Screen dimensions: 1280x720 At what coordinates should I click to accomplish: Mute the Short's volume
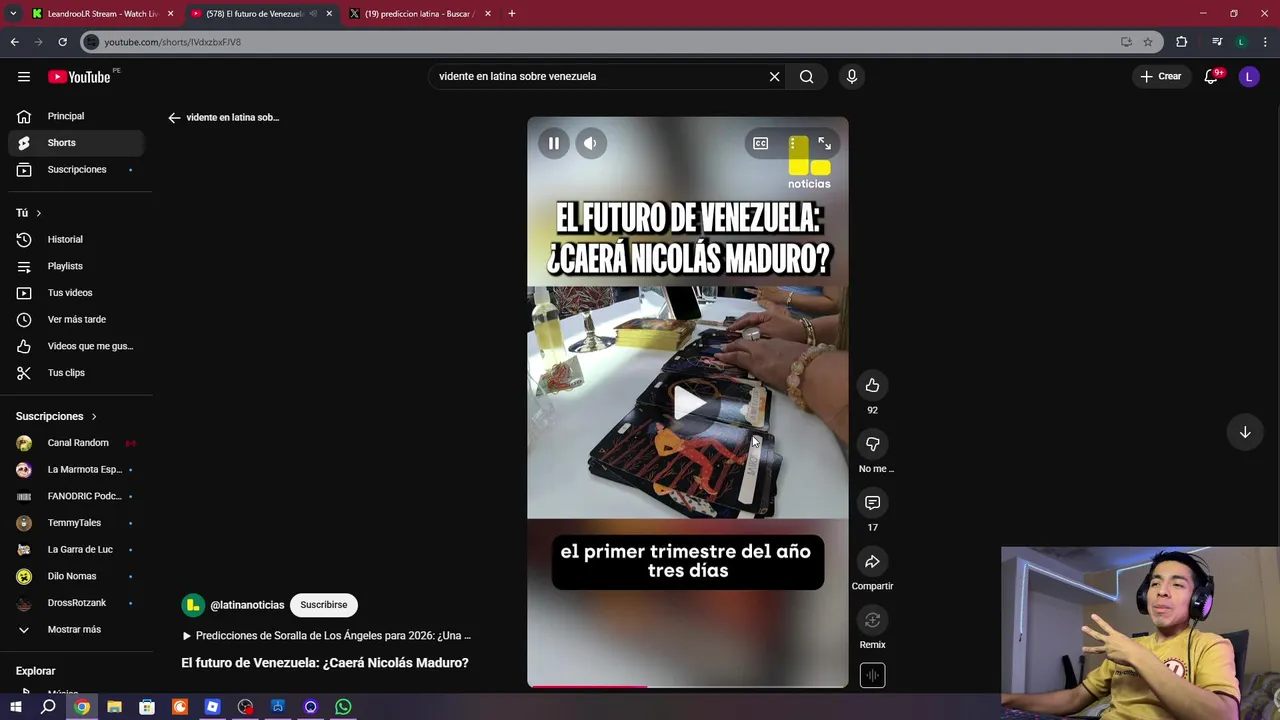point(590,143)
